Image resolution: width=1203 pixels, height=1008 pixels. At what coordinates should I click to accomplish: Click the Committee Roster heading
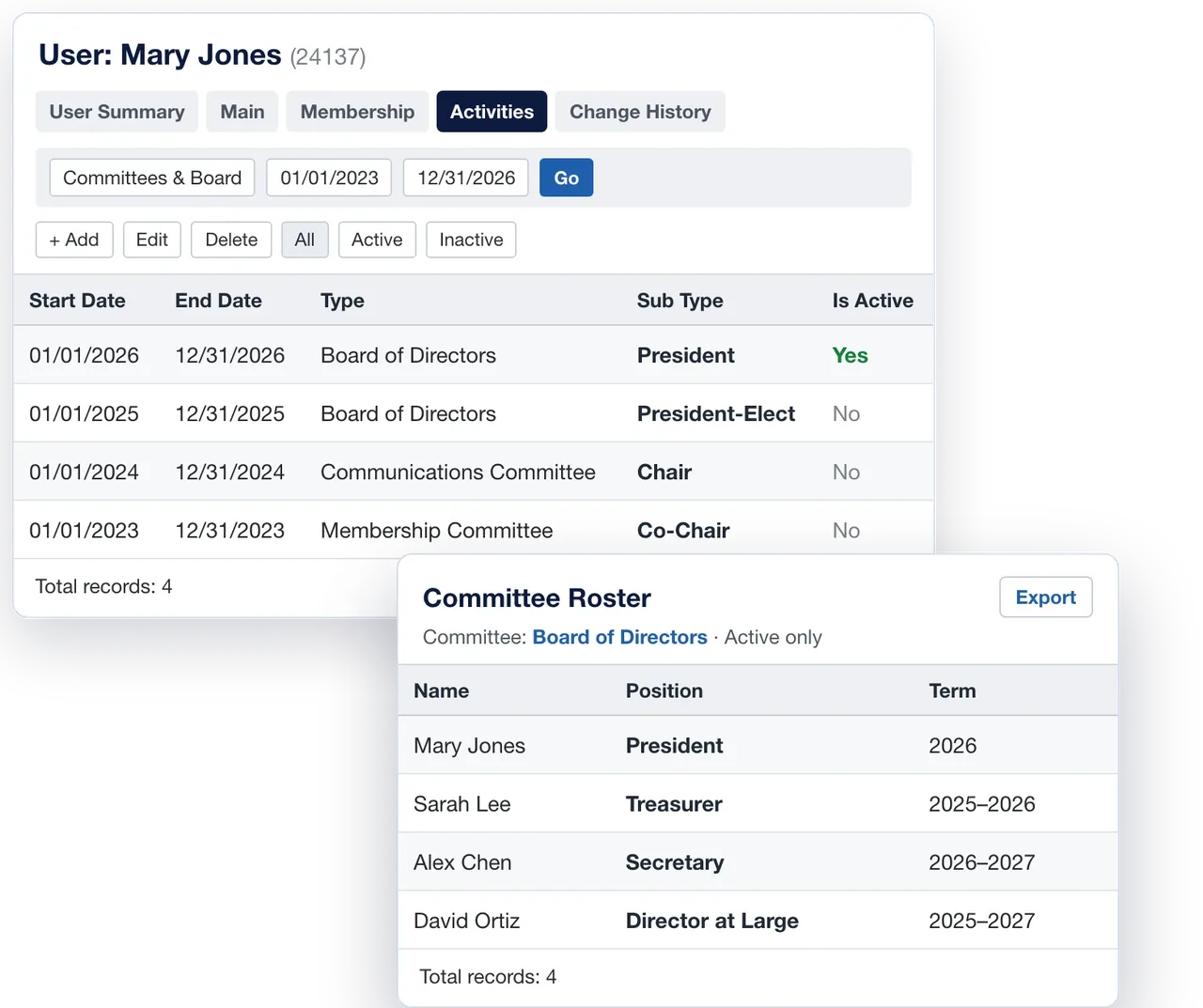[x=537, y=597]
